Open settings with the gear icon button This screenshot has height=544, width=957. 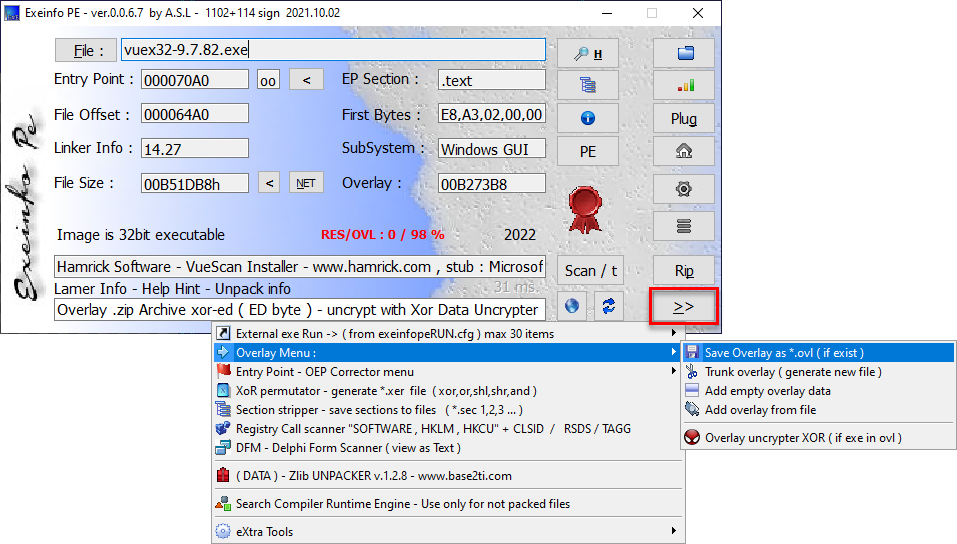(684, 189)
